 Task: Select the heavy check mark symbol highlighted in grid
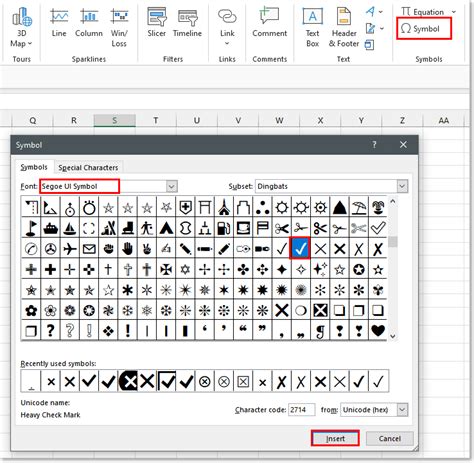pyautogui.click(x=301, y=248)
